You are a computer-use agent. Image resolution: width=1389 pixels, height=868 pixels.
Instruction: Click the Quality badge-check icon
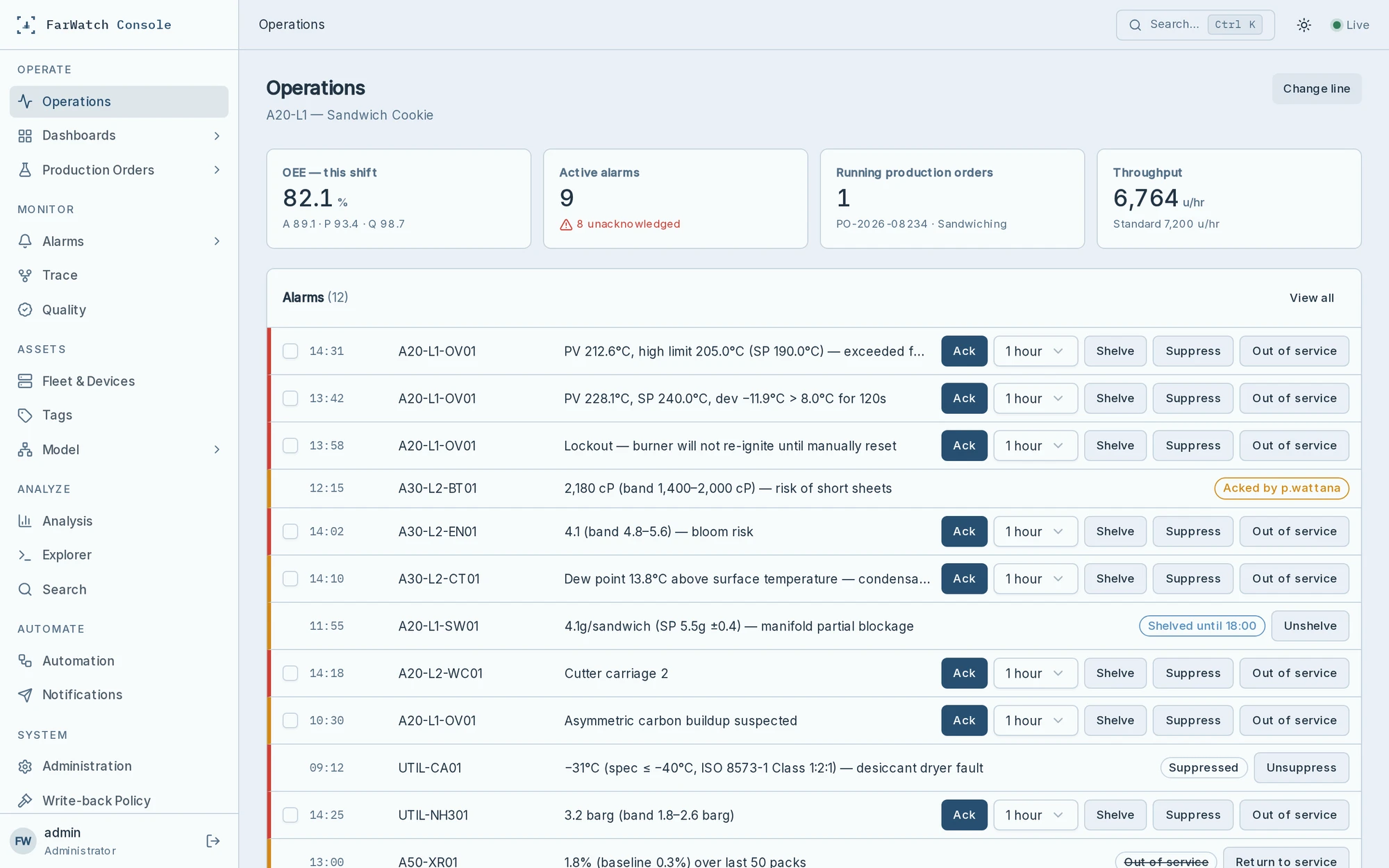point(25,310)
